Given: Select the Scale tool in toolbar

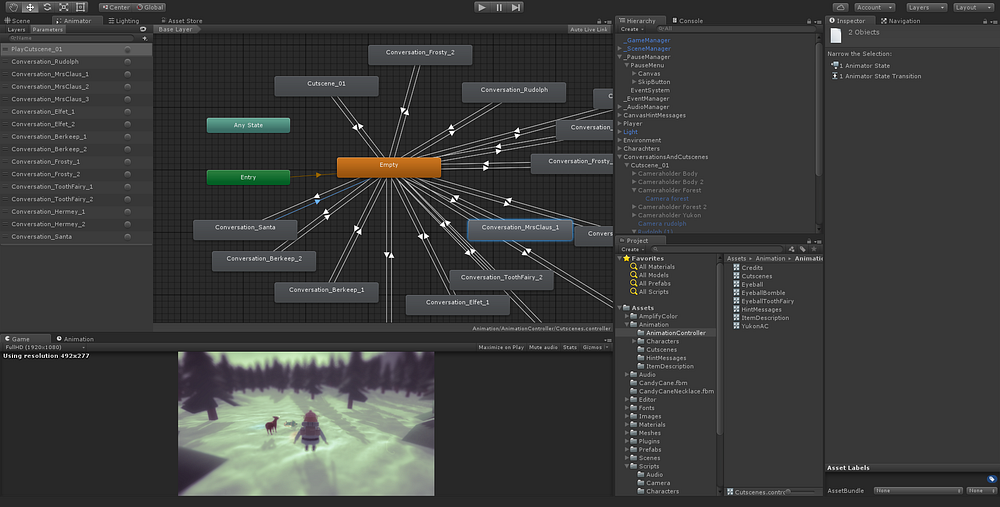Looking at the screenshot, I should click(64, 7).
